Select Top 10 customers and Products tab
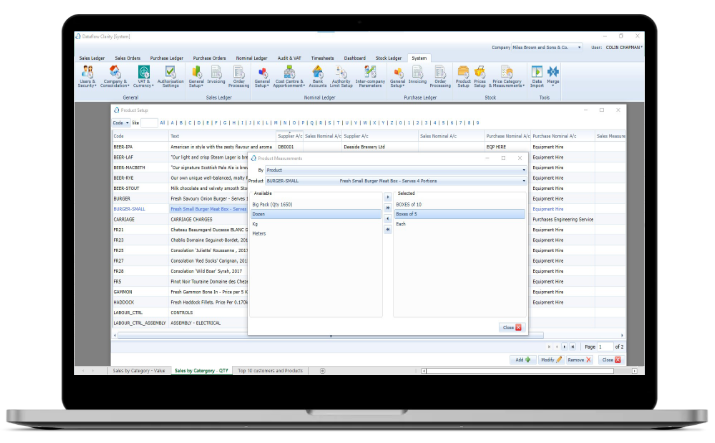715x443 pixels. 270,371
